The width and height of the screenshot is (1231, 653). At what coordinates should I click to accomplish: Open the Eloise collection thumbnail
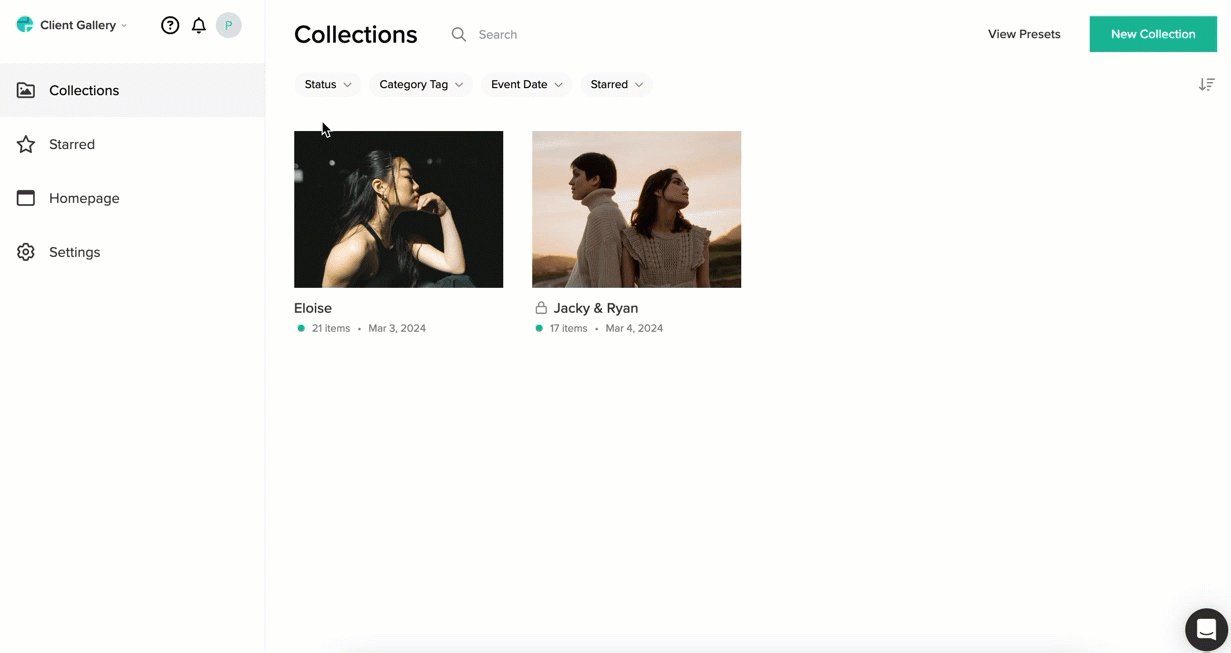pos(398,209)
